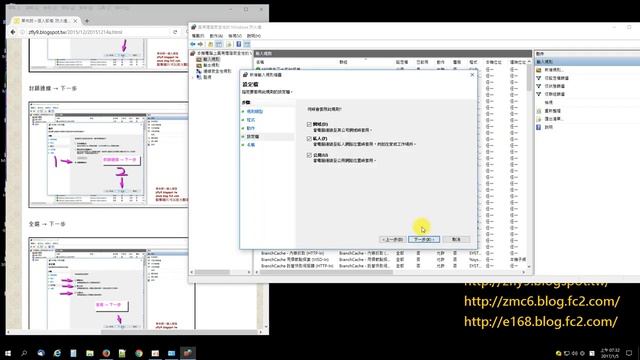640x360 pixels.
Task: Close the browser blog tab
Action: pos(75,20)
